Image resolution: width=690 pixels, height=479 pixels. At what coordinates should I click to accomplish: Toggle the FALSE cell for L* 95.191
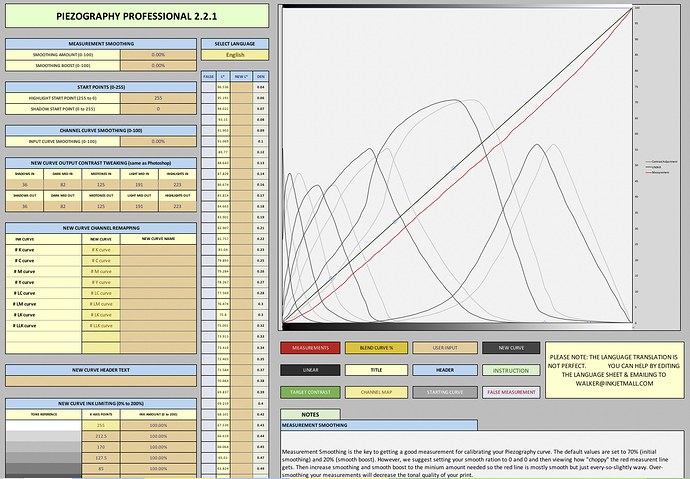pyautogui.click(x=209, y=98)
